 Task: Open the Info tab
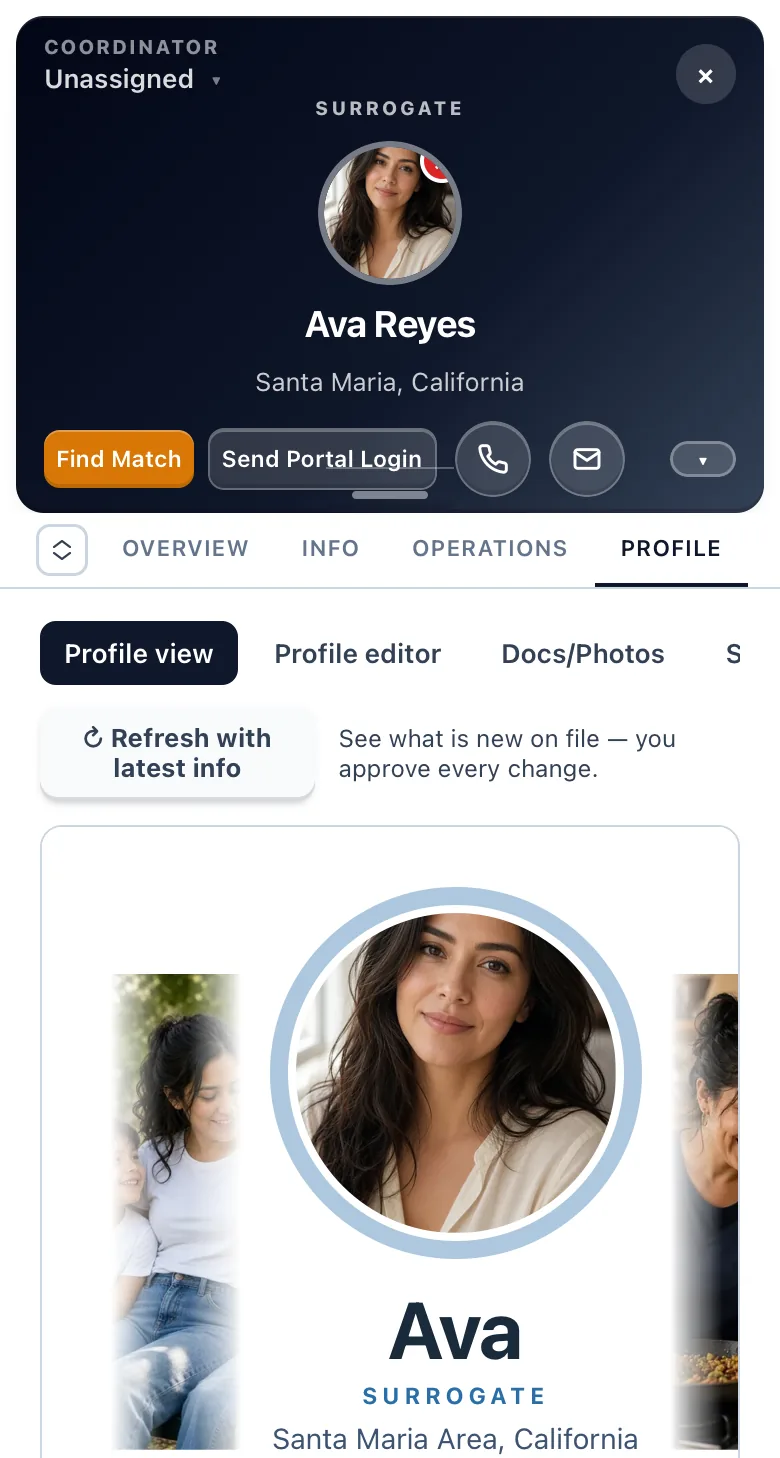point(330,548)
